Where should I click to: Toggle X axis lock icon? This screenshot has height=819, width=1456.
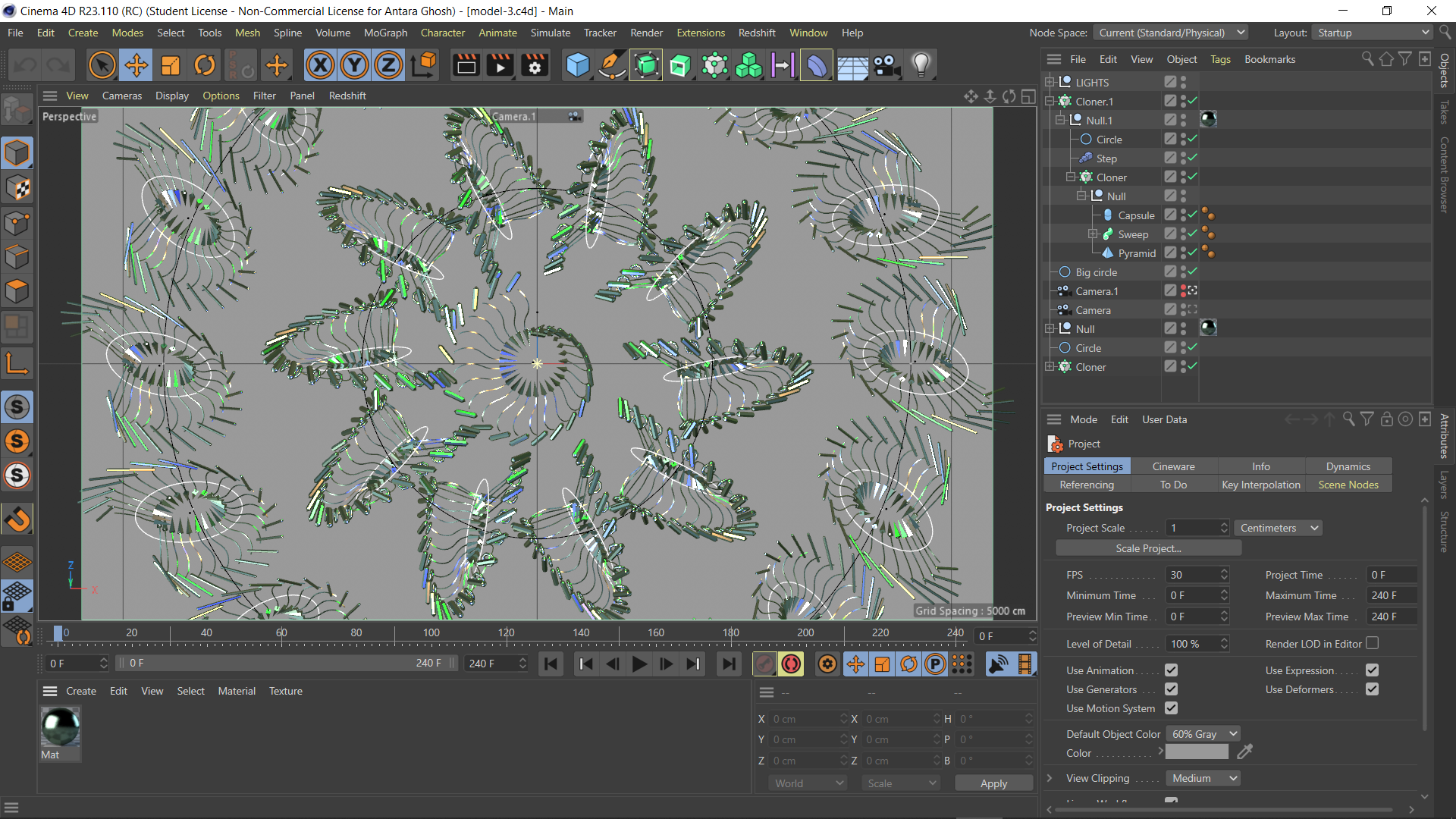[320, 66]
